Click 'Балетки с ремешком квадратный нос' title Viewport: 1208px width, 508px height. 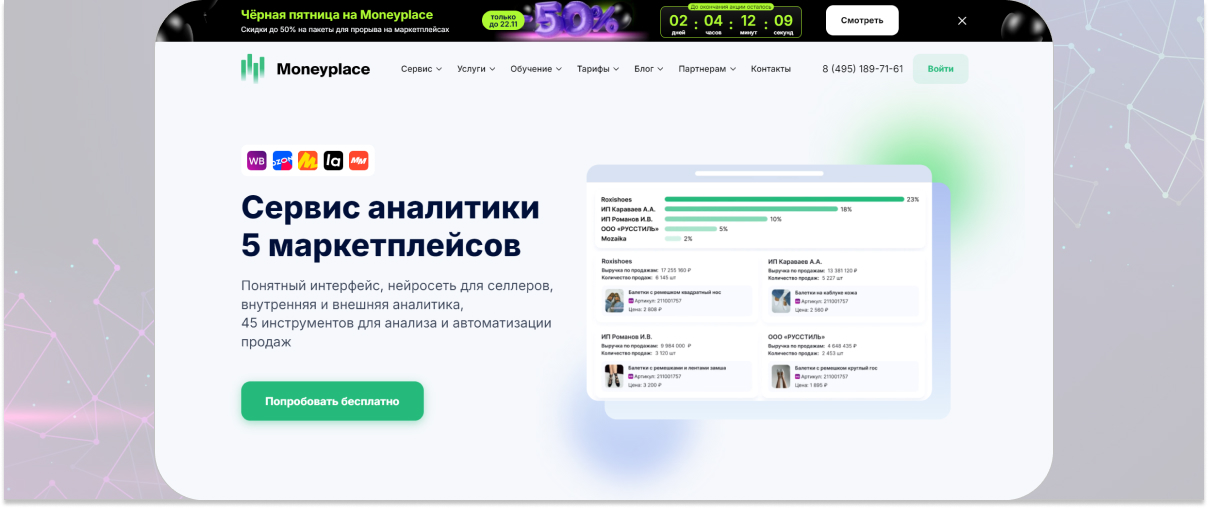pyautogui.click(x=674, y=293)
